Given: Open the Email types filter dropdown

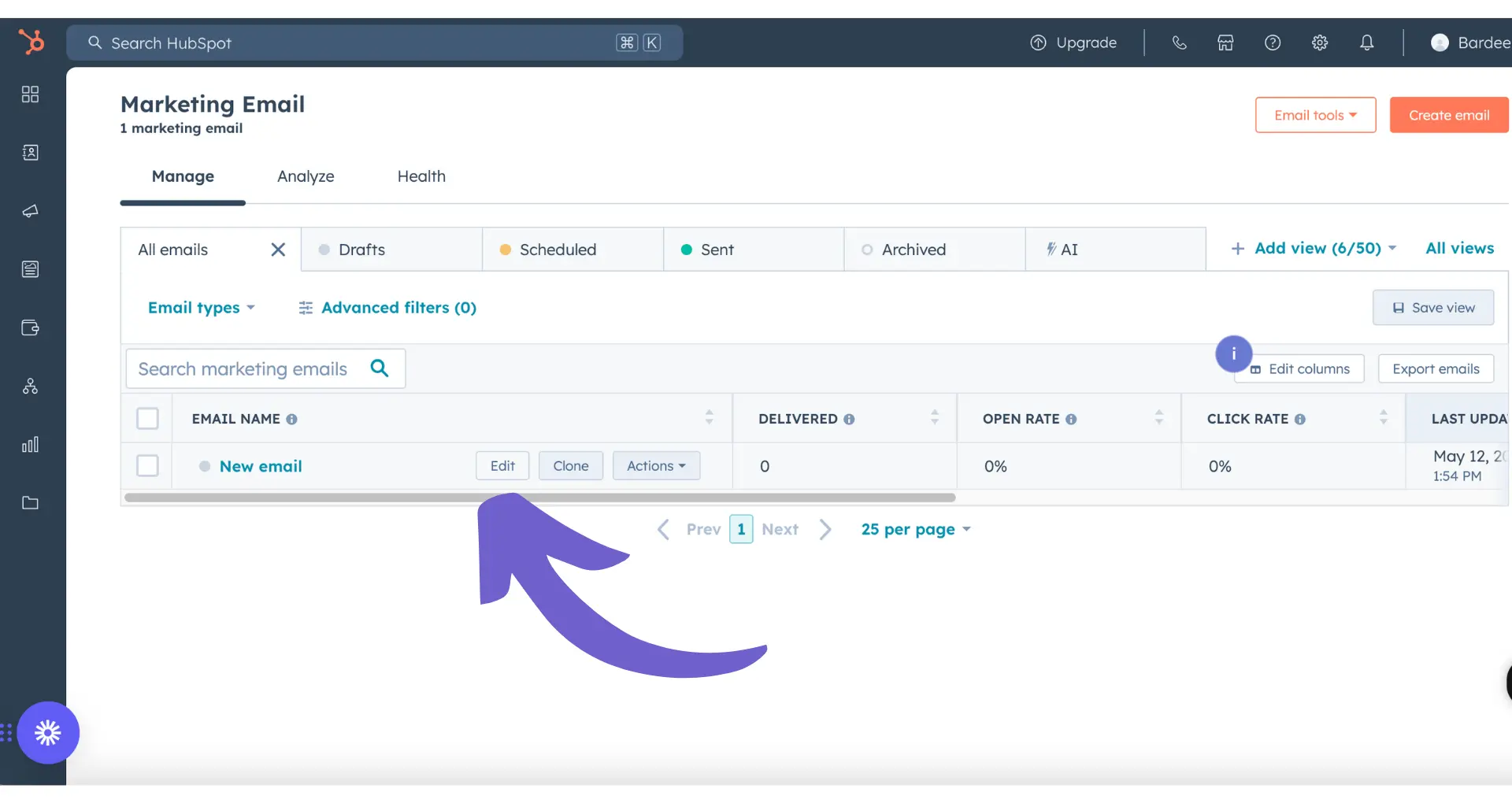Looking at the screenshot, I should pyautogui.click(x=202, y=308).
